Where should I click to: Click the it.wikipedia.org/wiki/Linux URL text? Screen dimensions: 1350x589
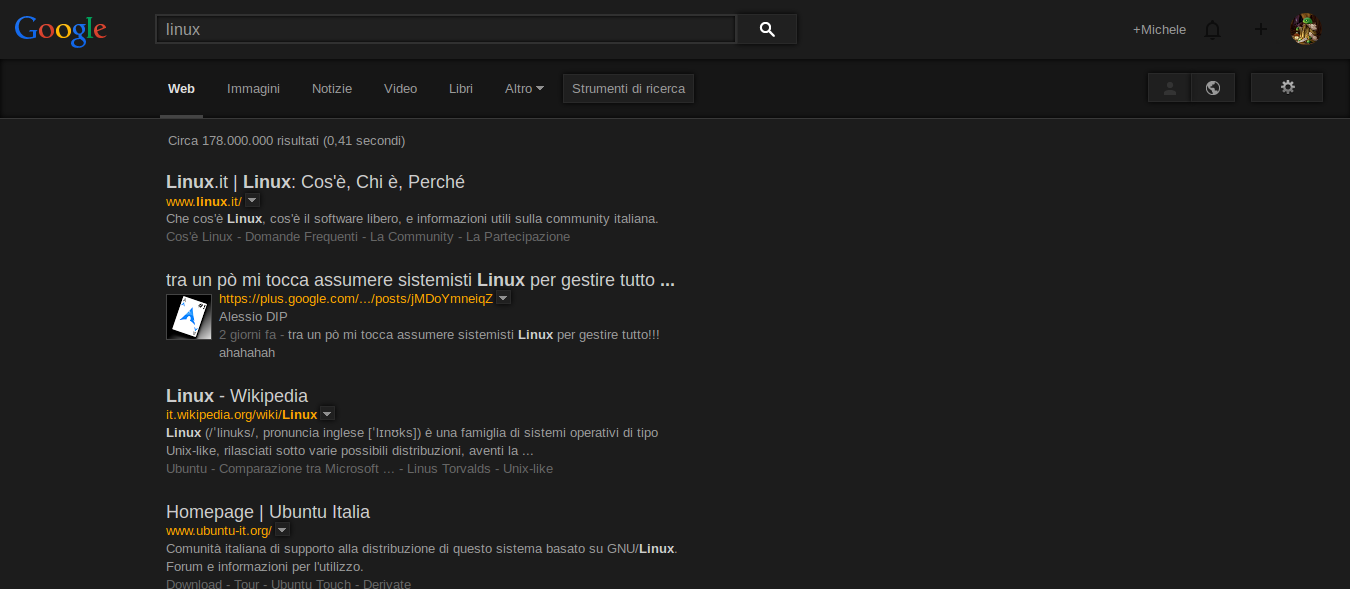click(242, 415)
